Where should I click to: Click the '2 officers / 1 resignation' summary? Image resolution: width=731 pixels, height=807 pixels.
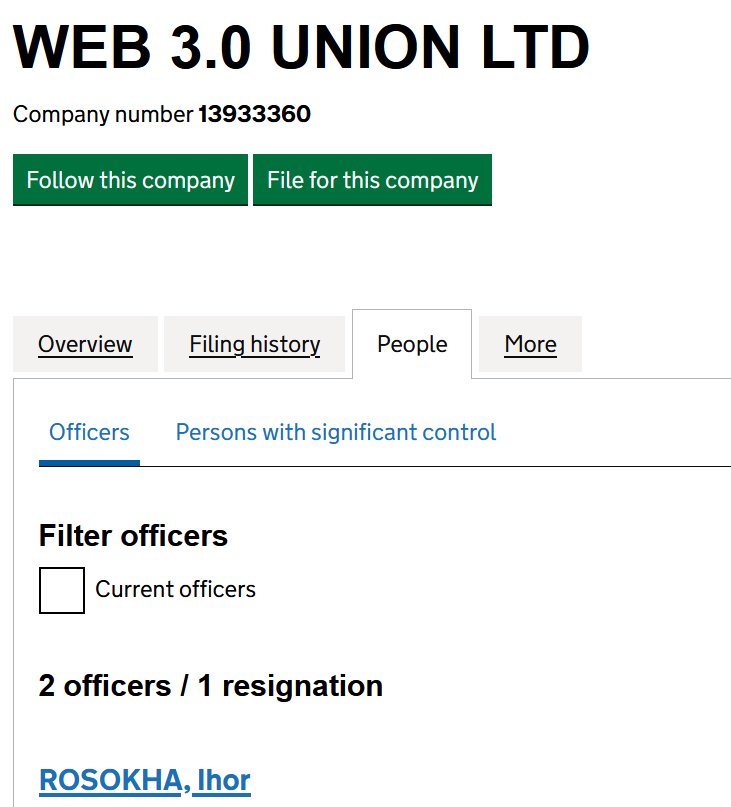click(x=210, y=686)
